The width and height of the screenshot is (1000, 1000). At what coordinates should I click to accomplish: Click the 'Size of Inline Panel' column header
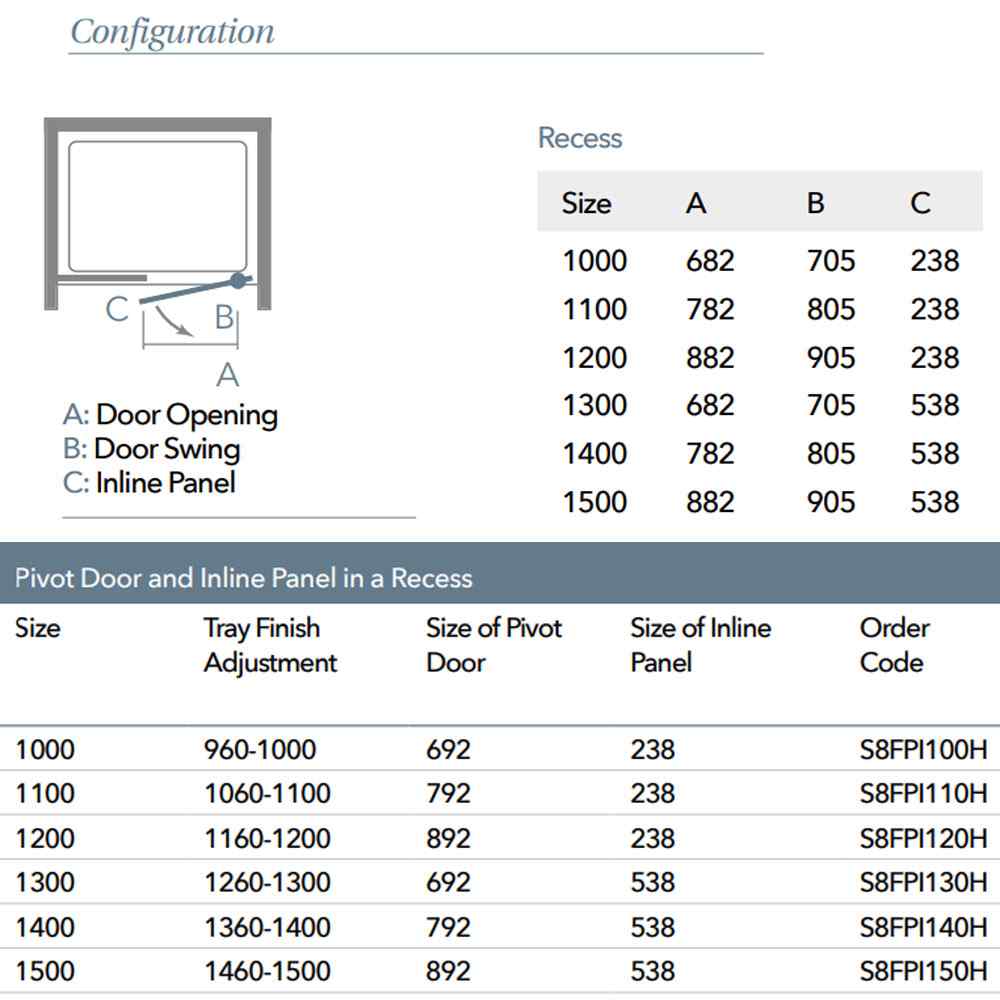coord(701,645)
